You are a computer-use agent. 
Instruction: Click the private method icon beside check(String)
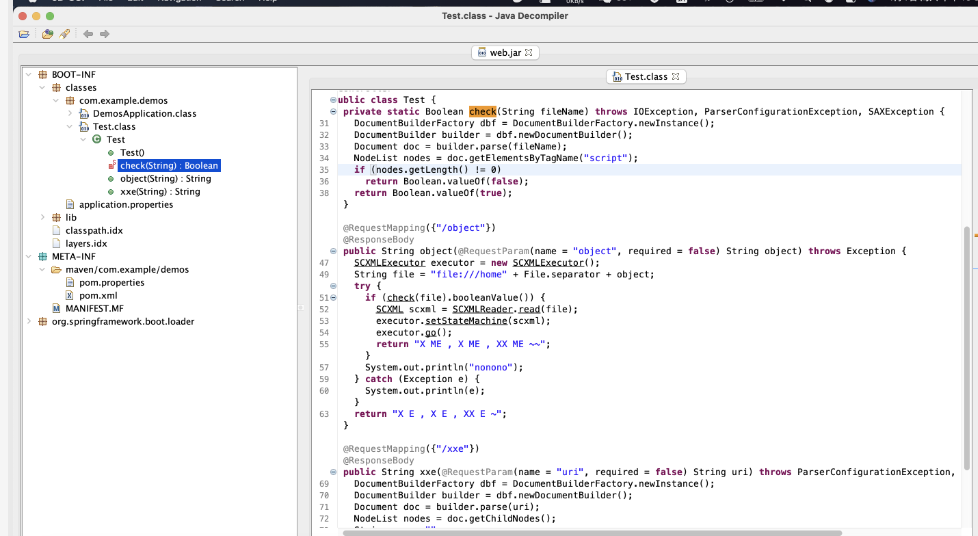click(112, 165)
